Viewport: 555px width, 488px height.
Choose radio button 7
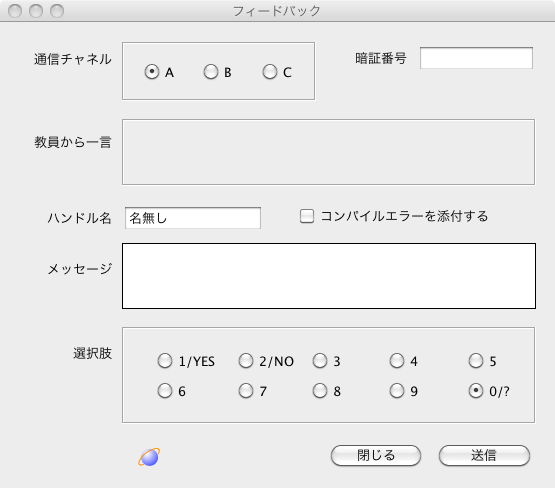click(246, 391)
